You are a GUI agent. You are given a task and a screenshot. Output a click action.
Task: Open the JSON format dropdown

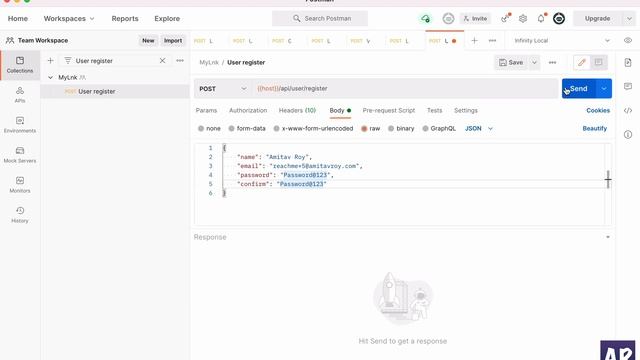pyautogui.click(x=479, y=128)
